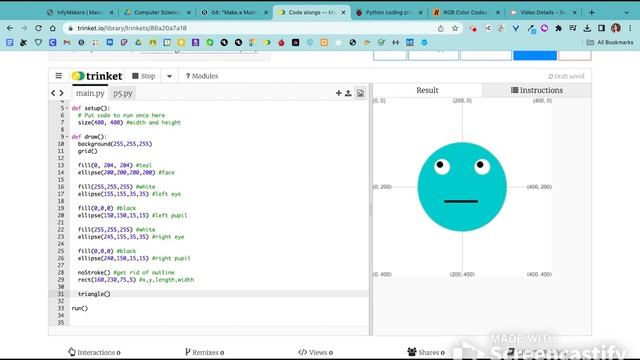Go to the previous file tab arrow

point(53,93)
